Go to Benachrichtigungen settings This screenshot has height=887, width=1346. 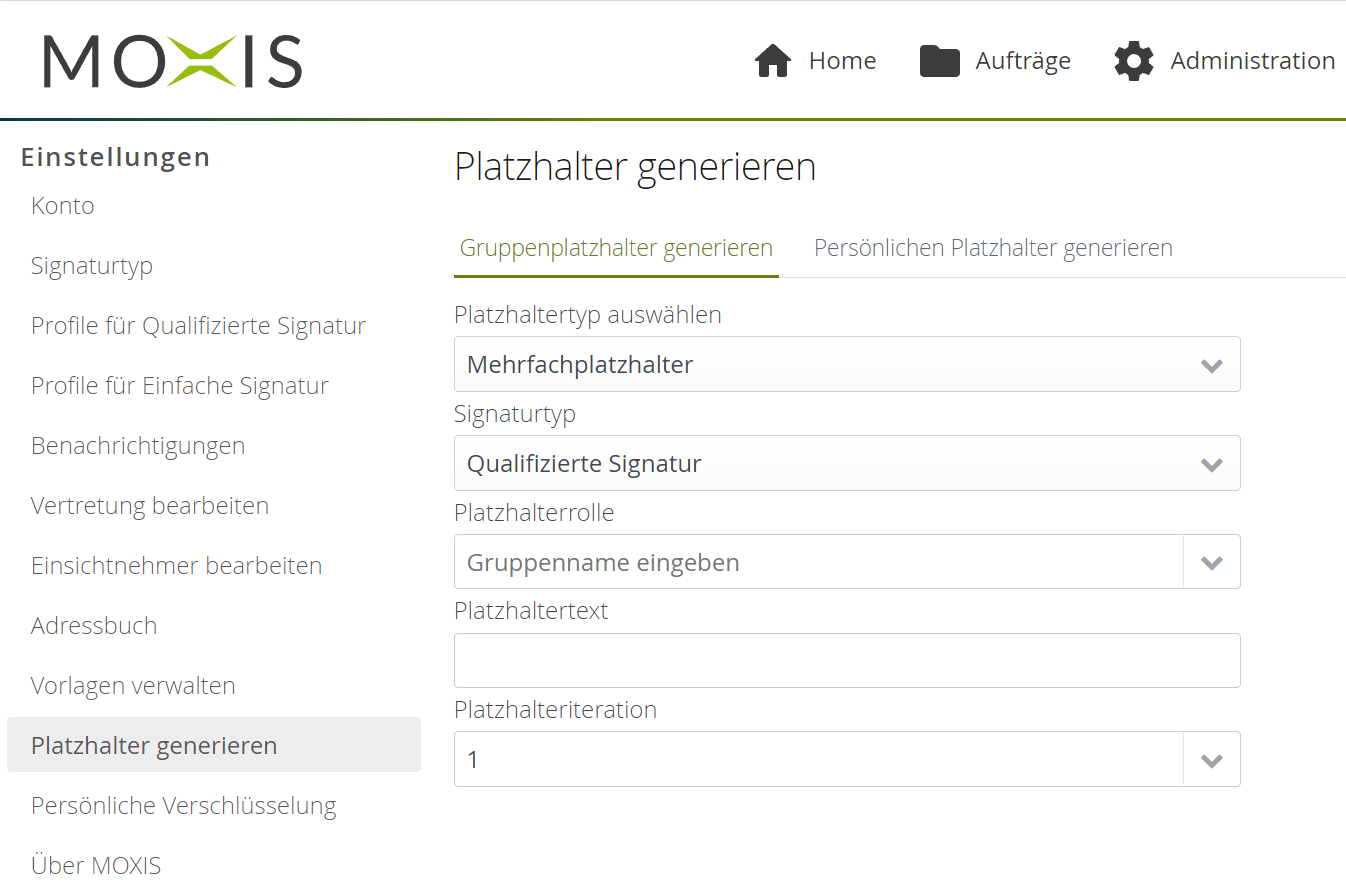point(138,445)
